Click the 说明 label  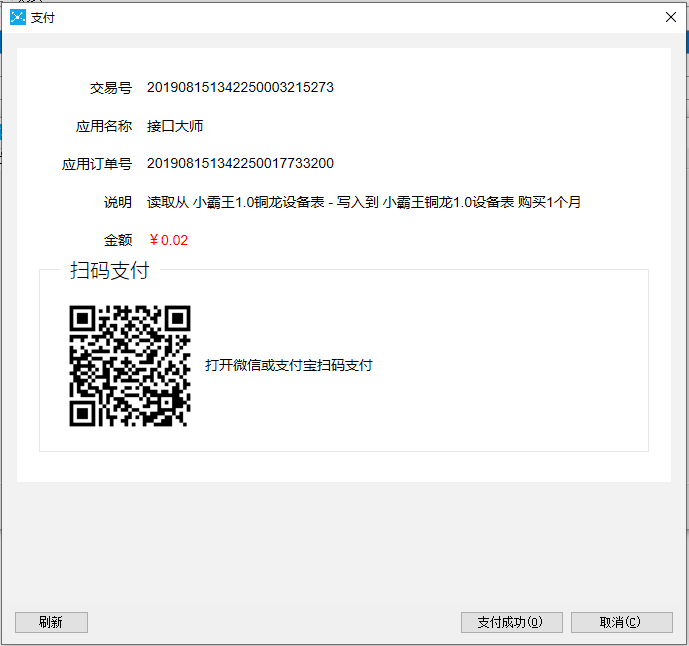coord(118,202)
